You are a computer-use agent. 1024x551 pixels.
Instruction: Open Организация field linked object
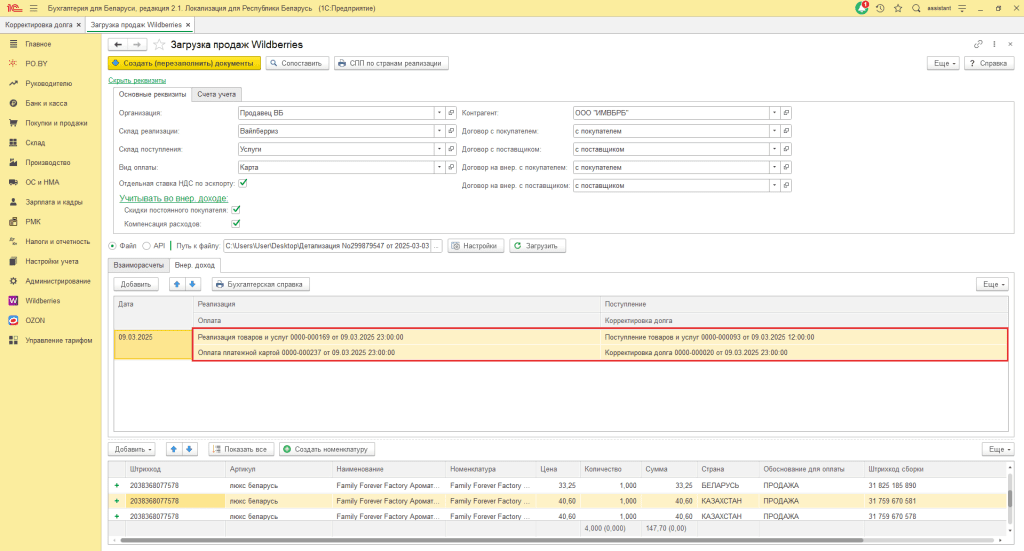[451, 113]
